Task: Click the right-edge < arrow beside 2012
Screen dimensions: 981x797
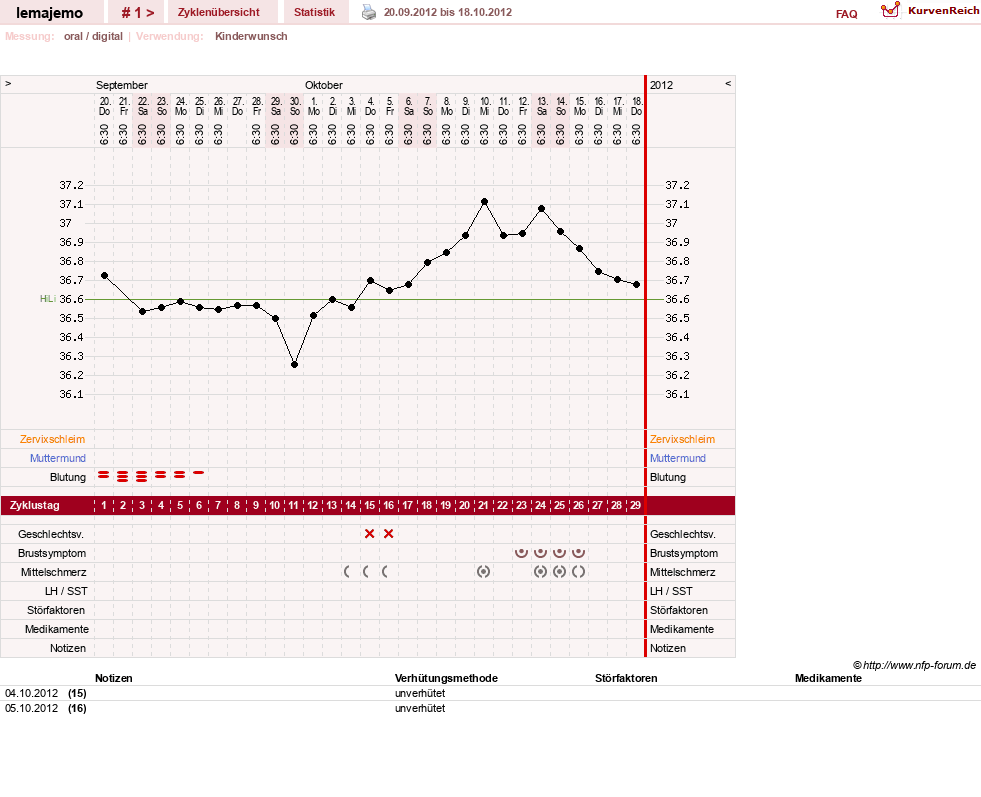Action: (x=728, y=83)
